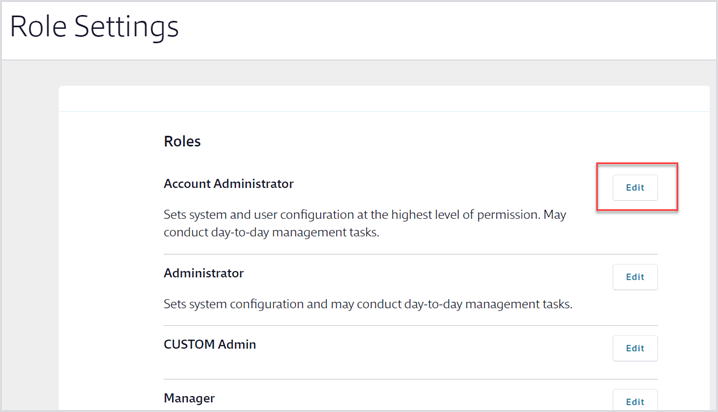Click the Administrator role description text
The height and width of the screenshot is (412, 718).
[367, 304]
